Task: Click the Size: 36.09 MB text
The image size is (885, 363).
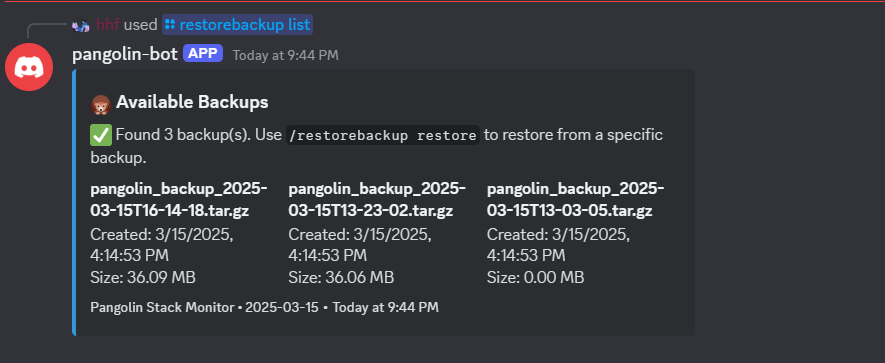Action: (x=143, y=278)
